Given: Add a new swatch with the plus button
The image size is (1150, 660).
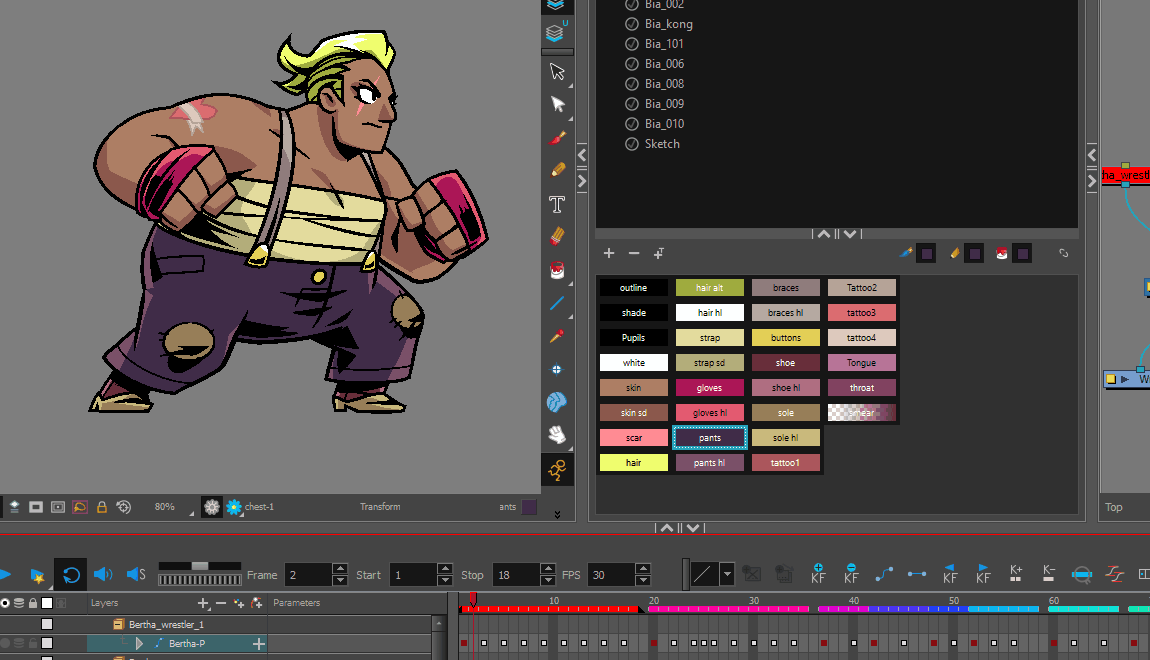Looking at the screenshot, I should (x=609, y=253).
